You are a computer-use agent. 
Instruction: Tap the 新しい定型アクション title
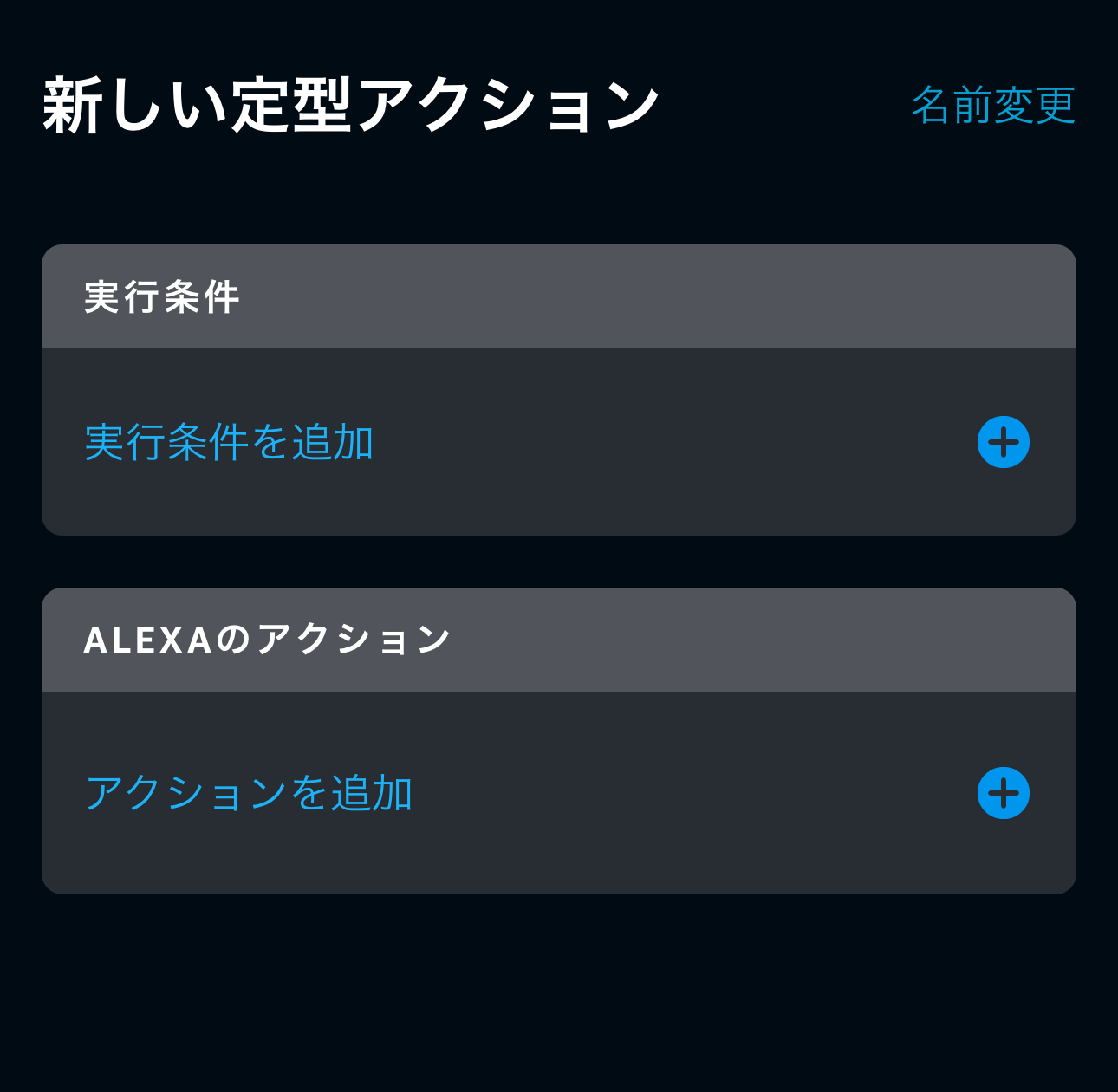[x=351, y=106]
